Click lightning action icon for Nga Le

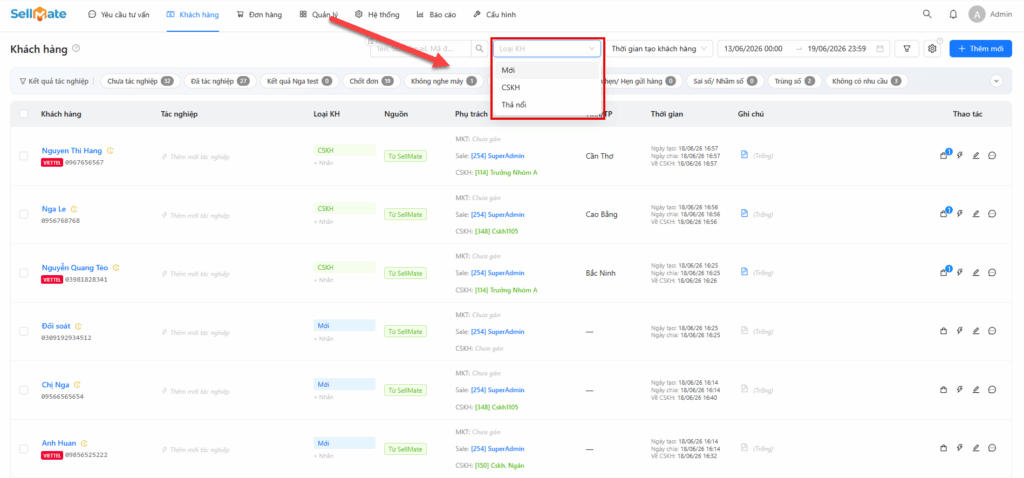959,214
